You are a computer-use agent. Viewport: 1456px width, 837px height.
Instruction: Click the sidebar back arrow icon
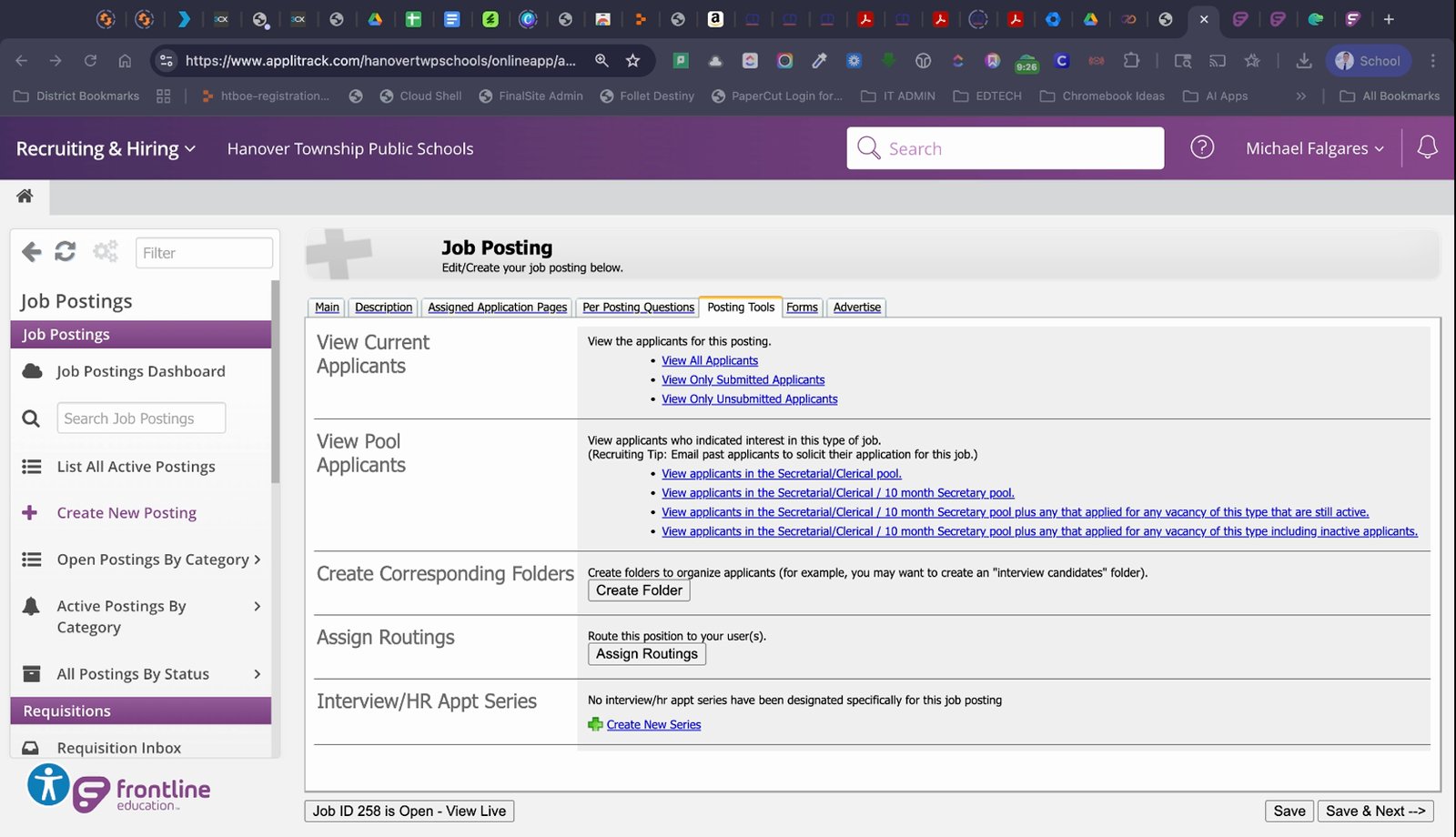click(32, 252)
